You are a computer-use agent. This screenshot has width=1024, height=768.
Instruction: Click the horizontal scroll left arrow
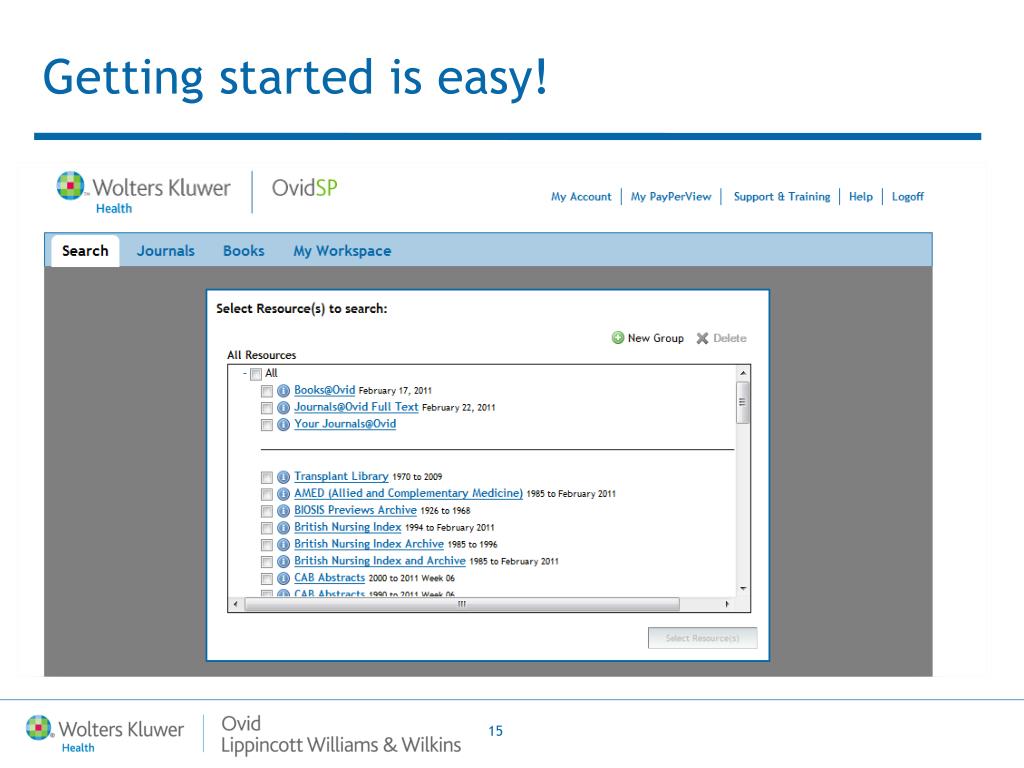coord(236,605)
